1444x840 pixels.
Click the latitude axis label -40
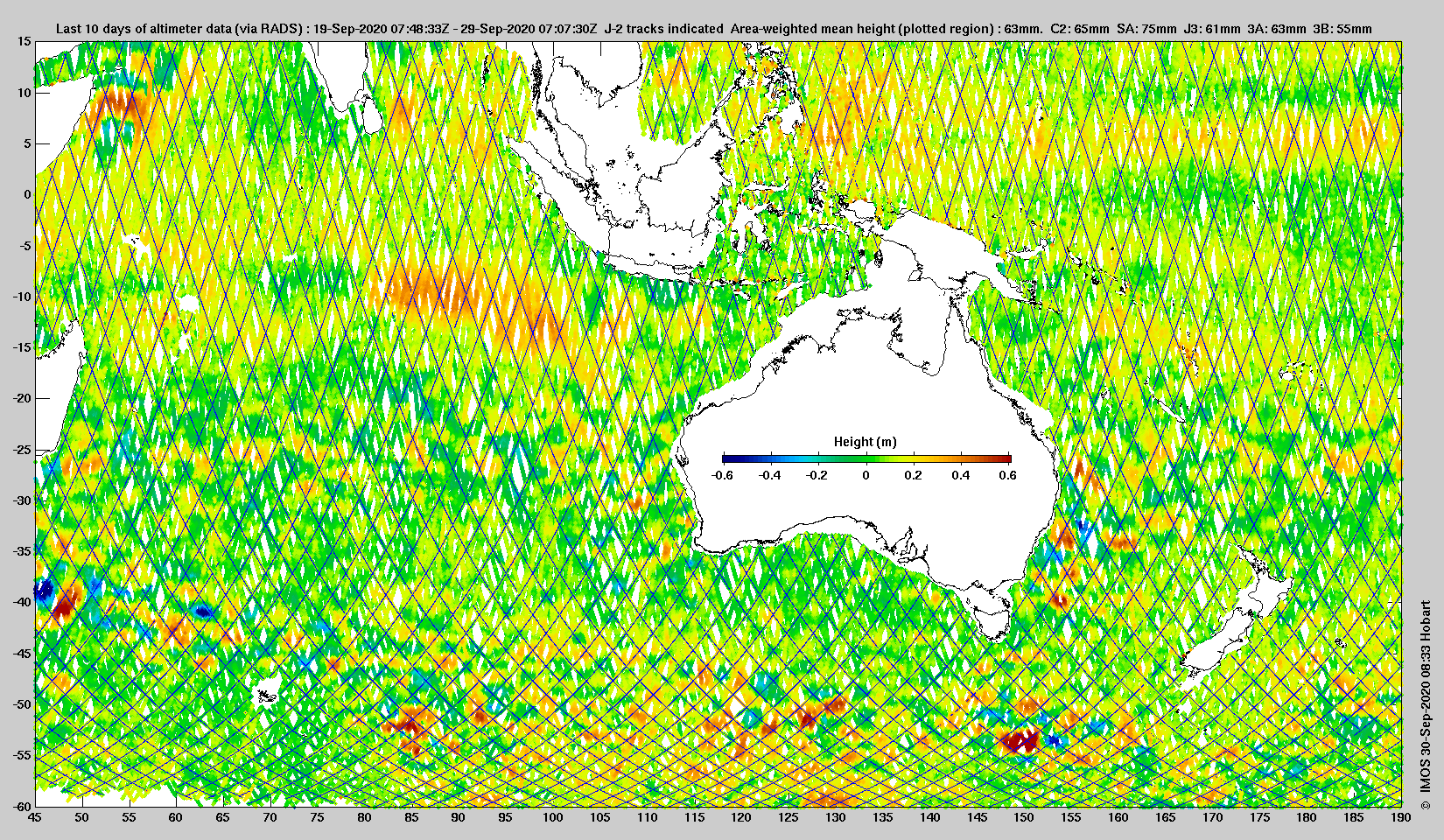point(22,602)
